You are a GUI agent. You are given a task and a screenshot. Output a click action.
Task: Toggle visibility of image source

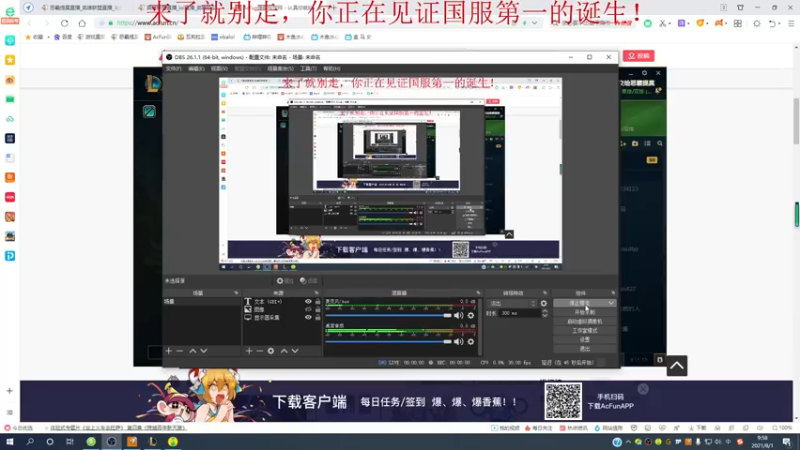tap(308, 309)
